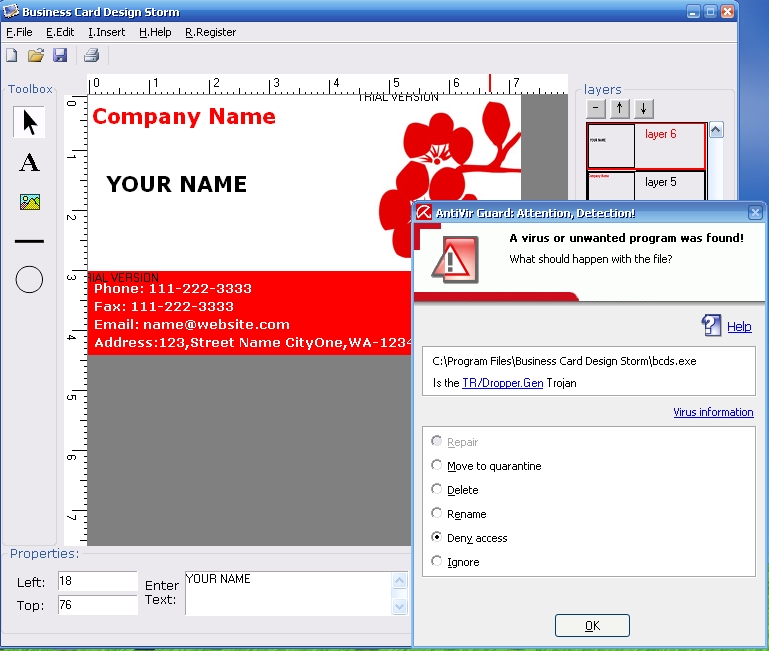Select the Ignore radio option
Screen dimensions: 769x651
pyautogui.click(x=436, y=561)
